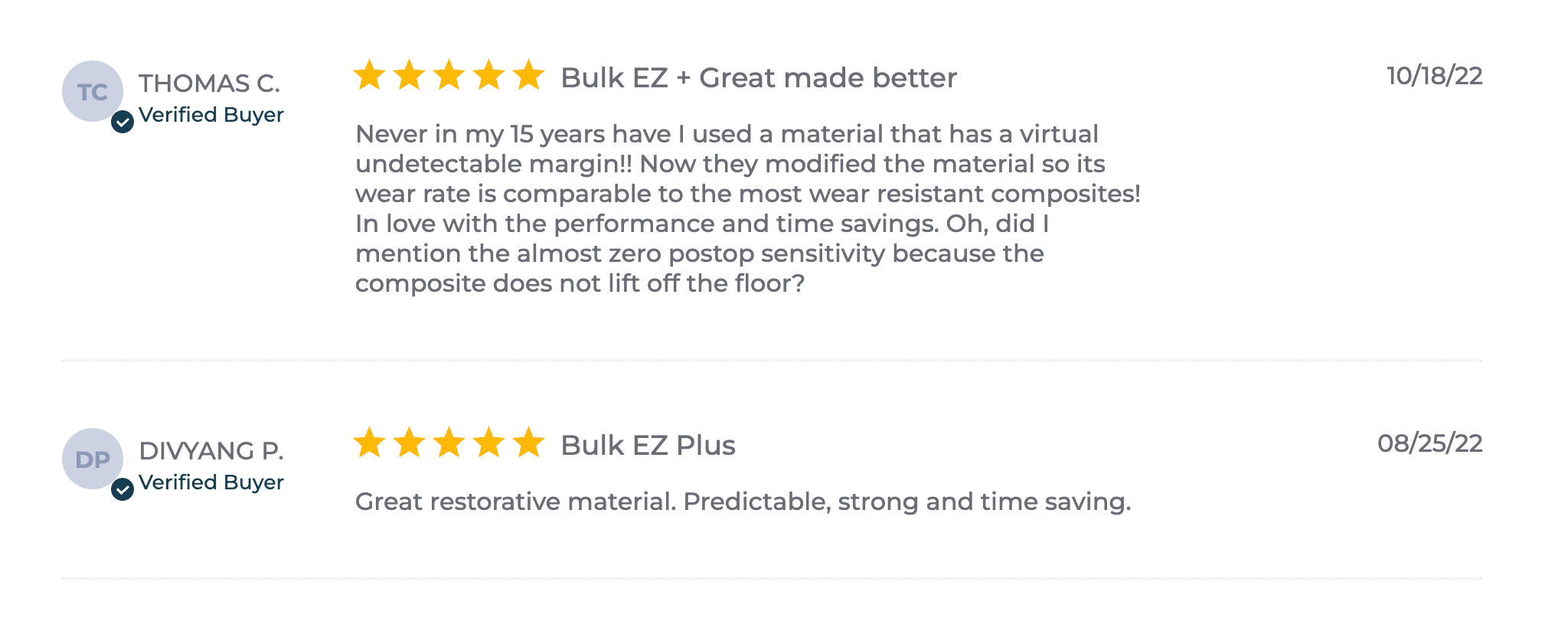Click the Great restorative material review text
1568x631 pixels.
click(x=743, y=502)
